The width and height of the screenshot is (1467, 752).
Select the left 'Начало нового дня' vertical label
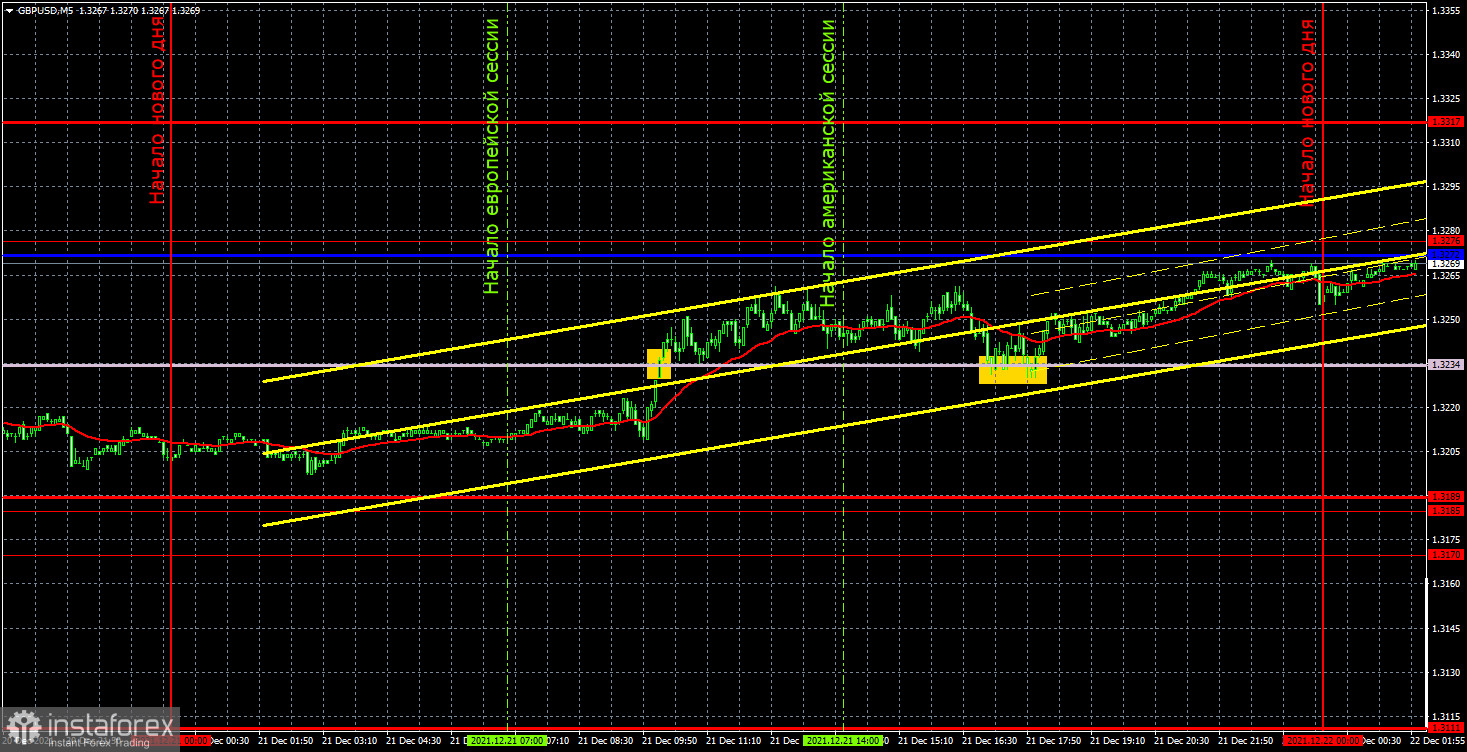157,111
